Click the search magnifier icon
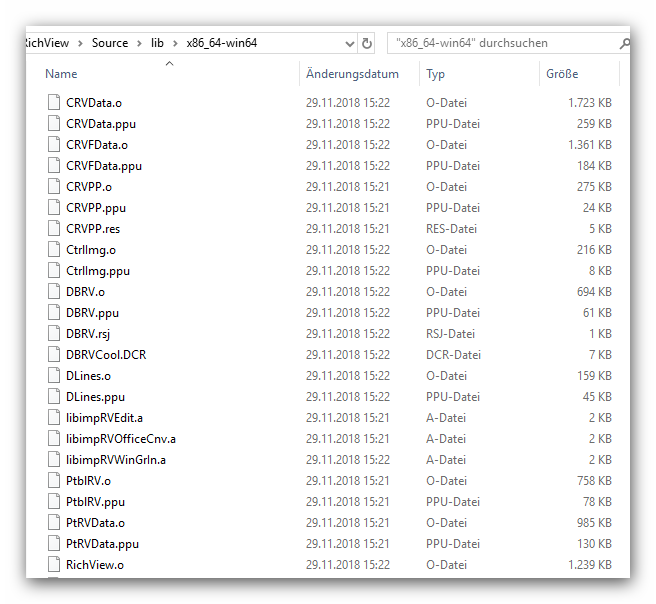Screen dimensions: 656x604 625,43
